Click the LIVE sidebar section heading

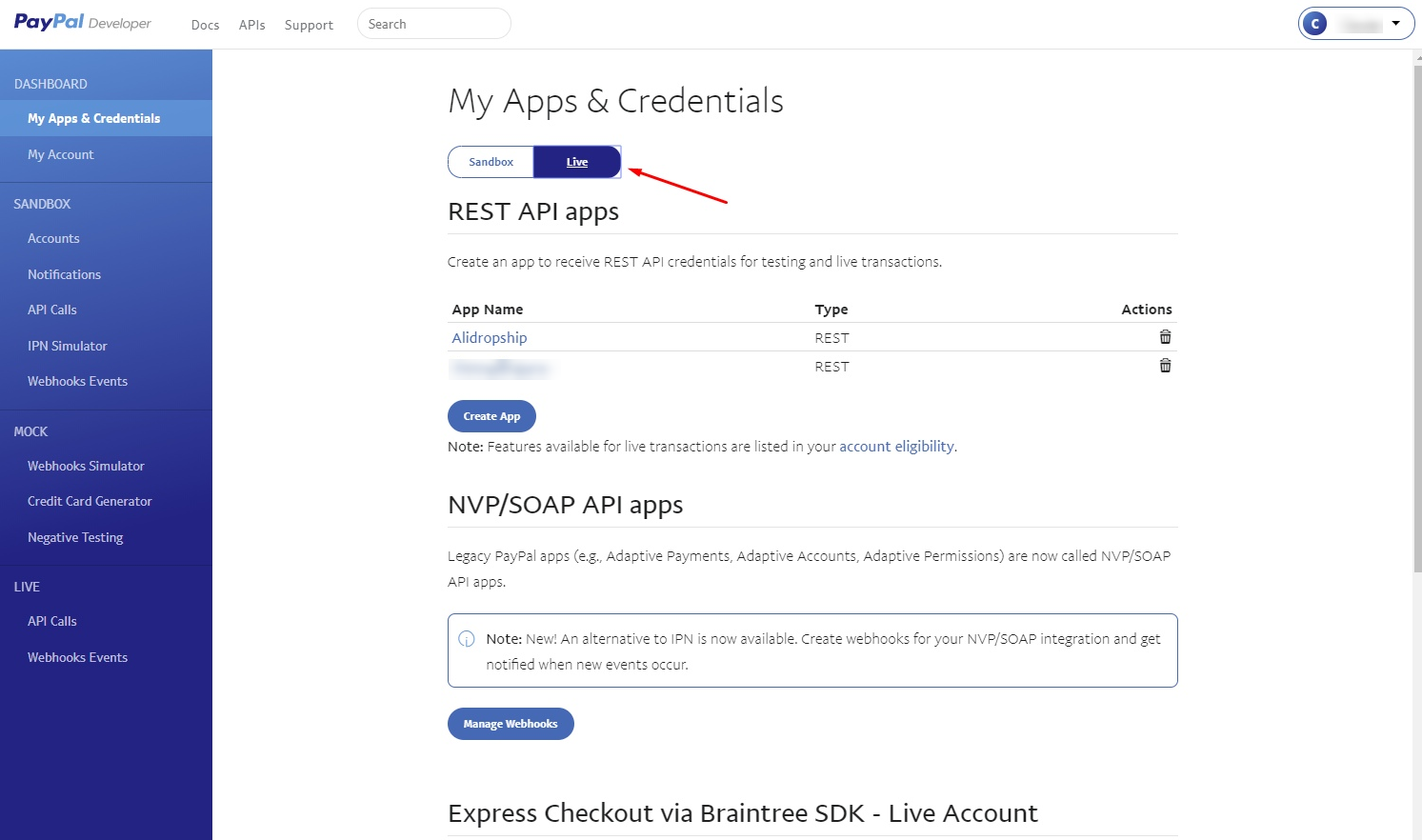(x=27, y=587)
